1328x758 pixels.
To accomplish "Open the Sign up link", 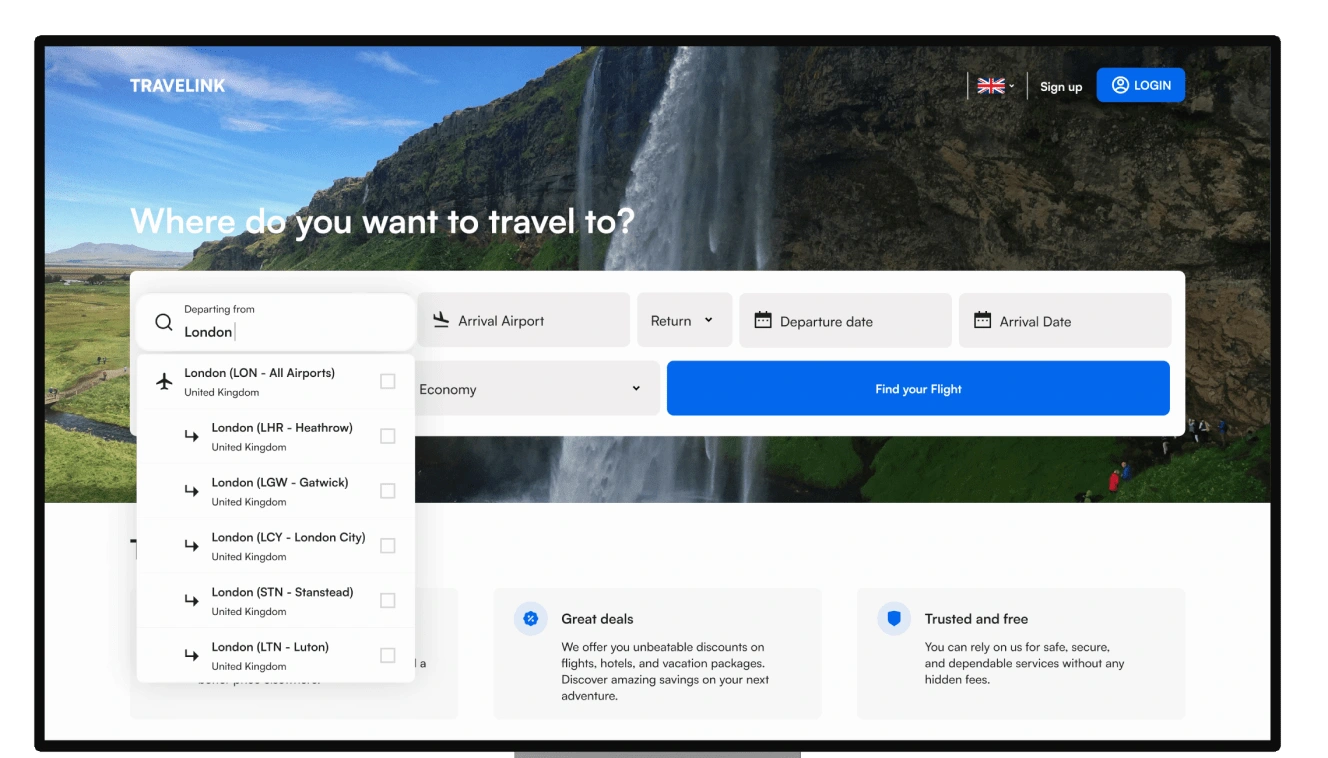I will [x=1061, y=87].
